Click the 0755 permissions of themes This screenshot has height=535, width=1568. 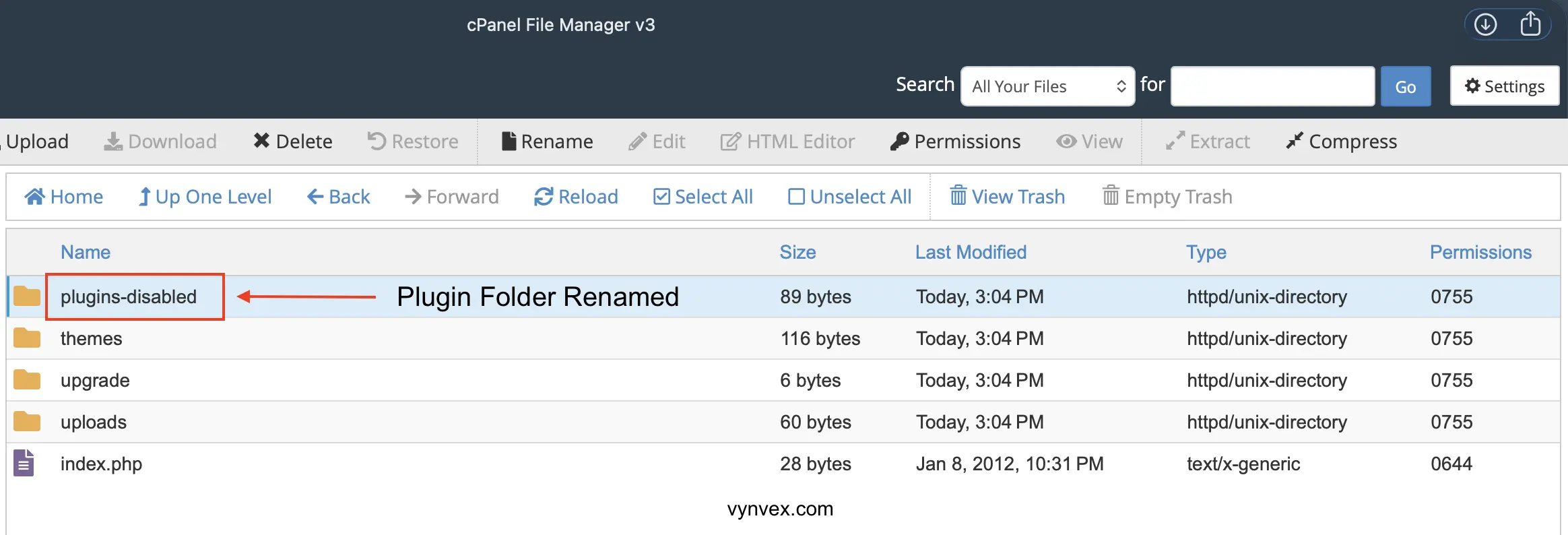coord(1452,338)
